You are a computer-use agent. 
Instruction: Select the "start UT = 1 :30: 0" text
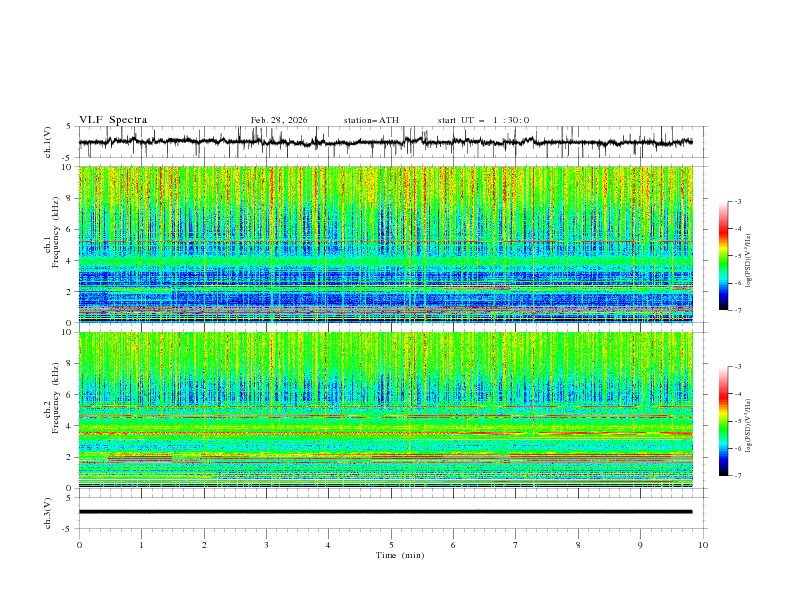[x=483, y=120]
